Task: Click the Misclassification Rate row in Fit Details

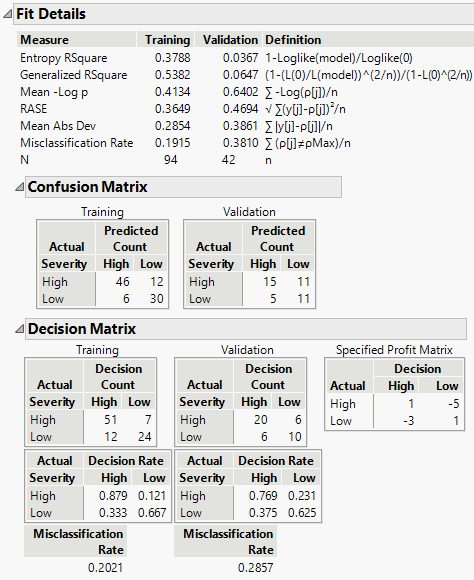Action: click(x=77, y=143)
